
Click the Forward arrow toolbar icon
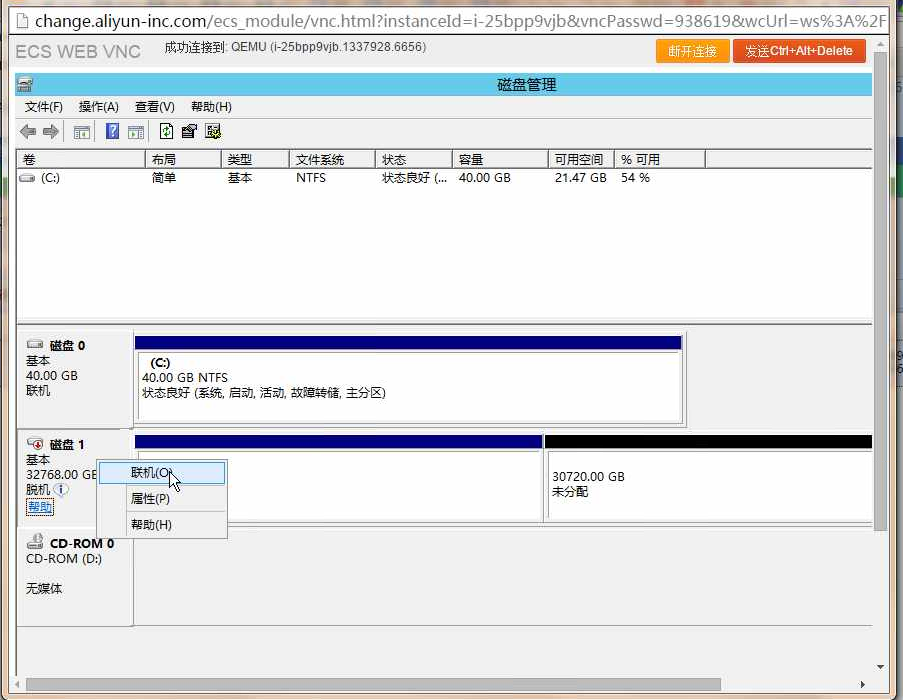50,132
